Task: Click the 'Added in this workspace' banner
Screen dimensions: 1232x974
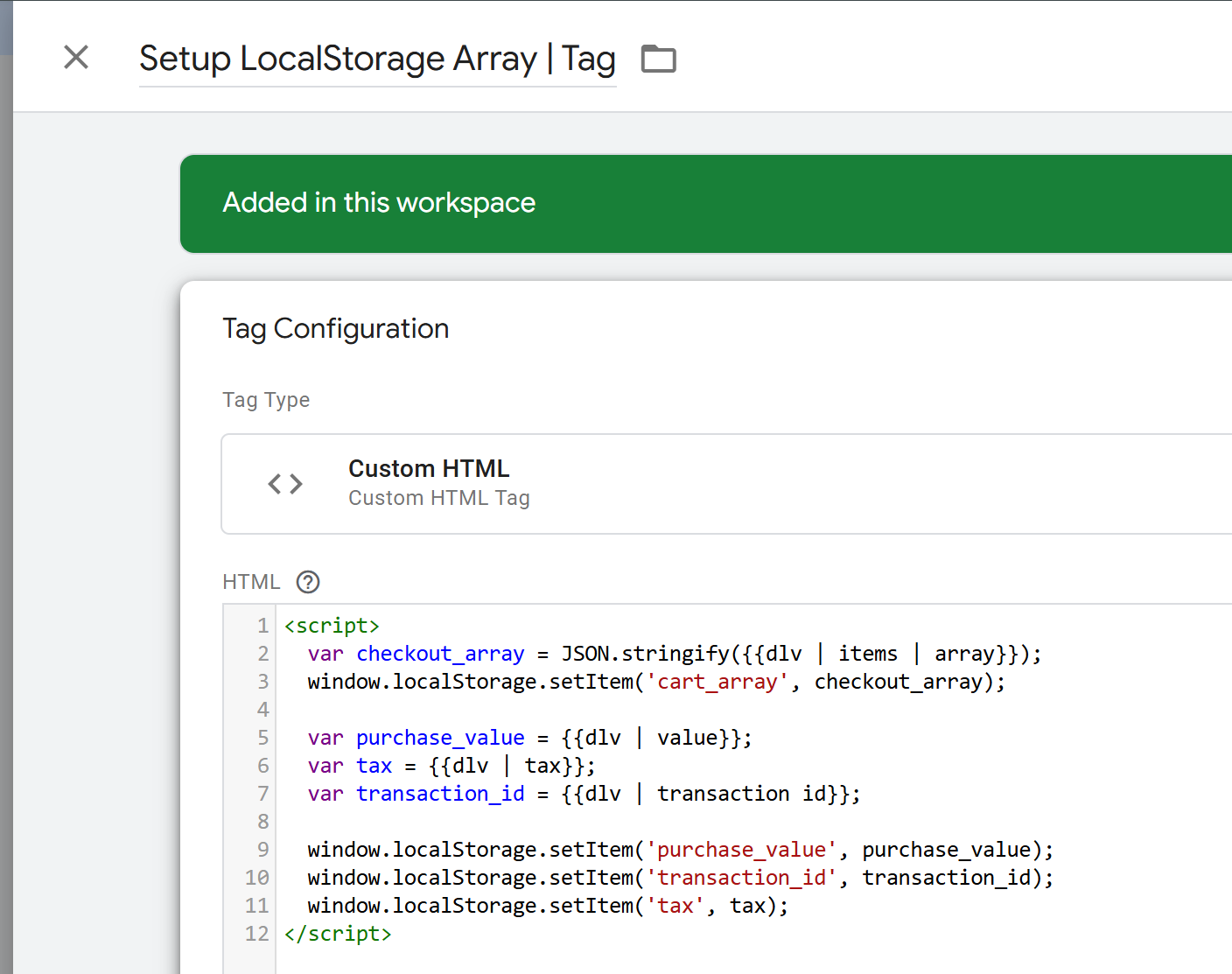Action: [x=379, y=203]
